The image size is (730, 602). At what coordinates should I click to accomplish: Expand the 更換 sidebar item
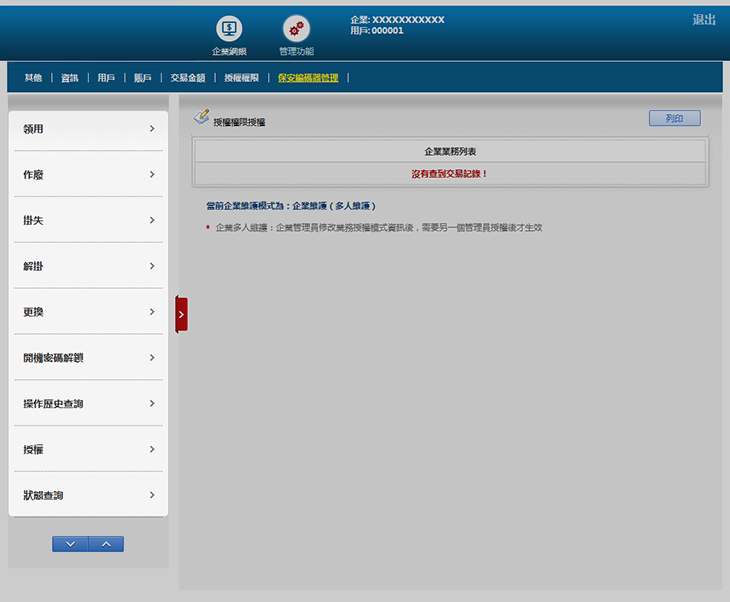pos(88,312)
